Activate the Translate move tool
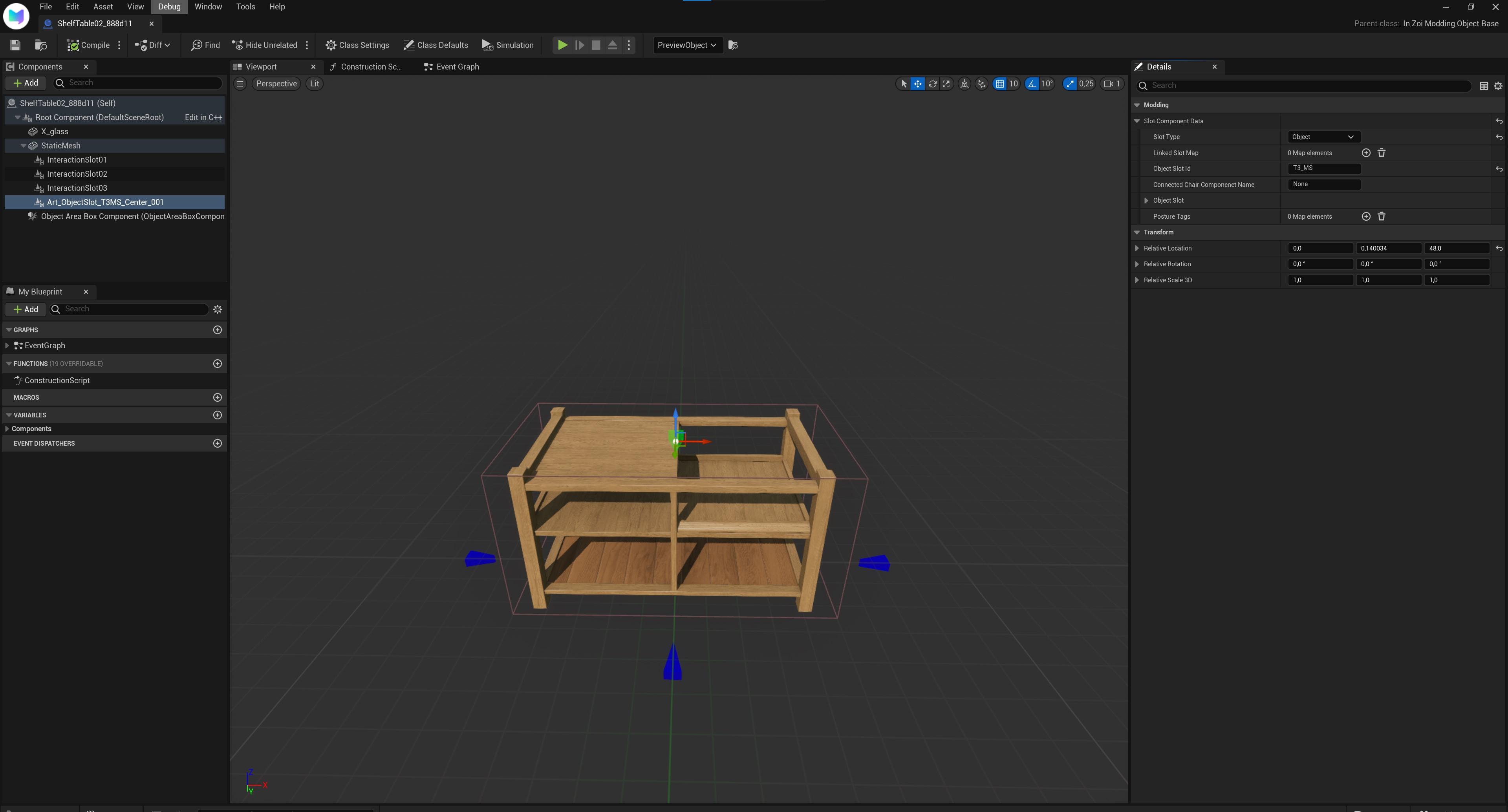Viewport: 1508px width, 812px height. click(x=917, y=84)
